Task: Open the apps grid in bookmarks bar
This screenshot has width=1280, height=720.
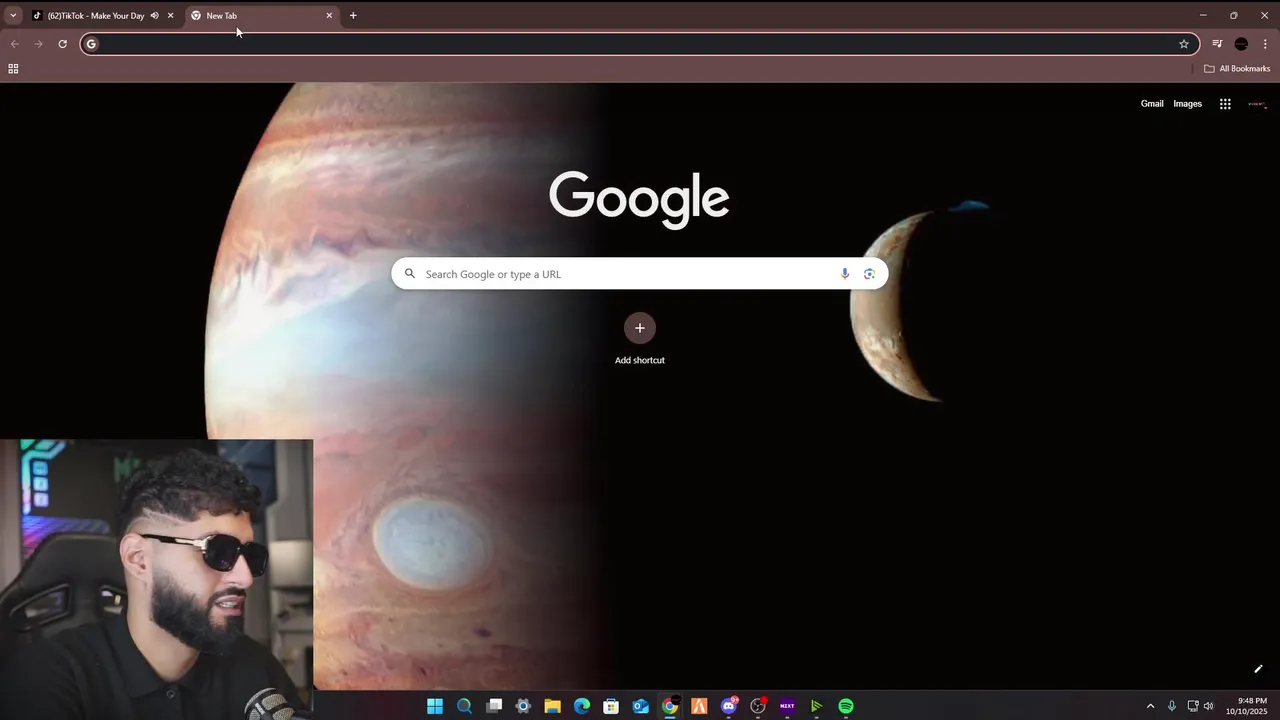Action: (x=13, y=69)
